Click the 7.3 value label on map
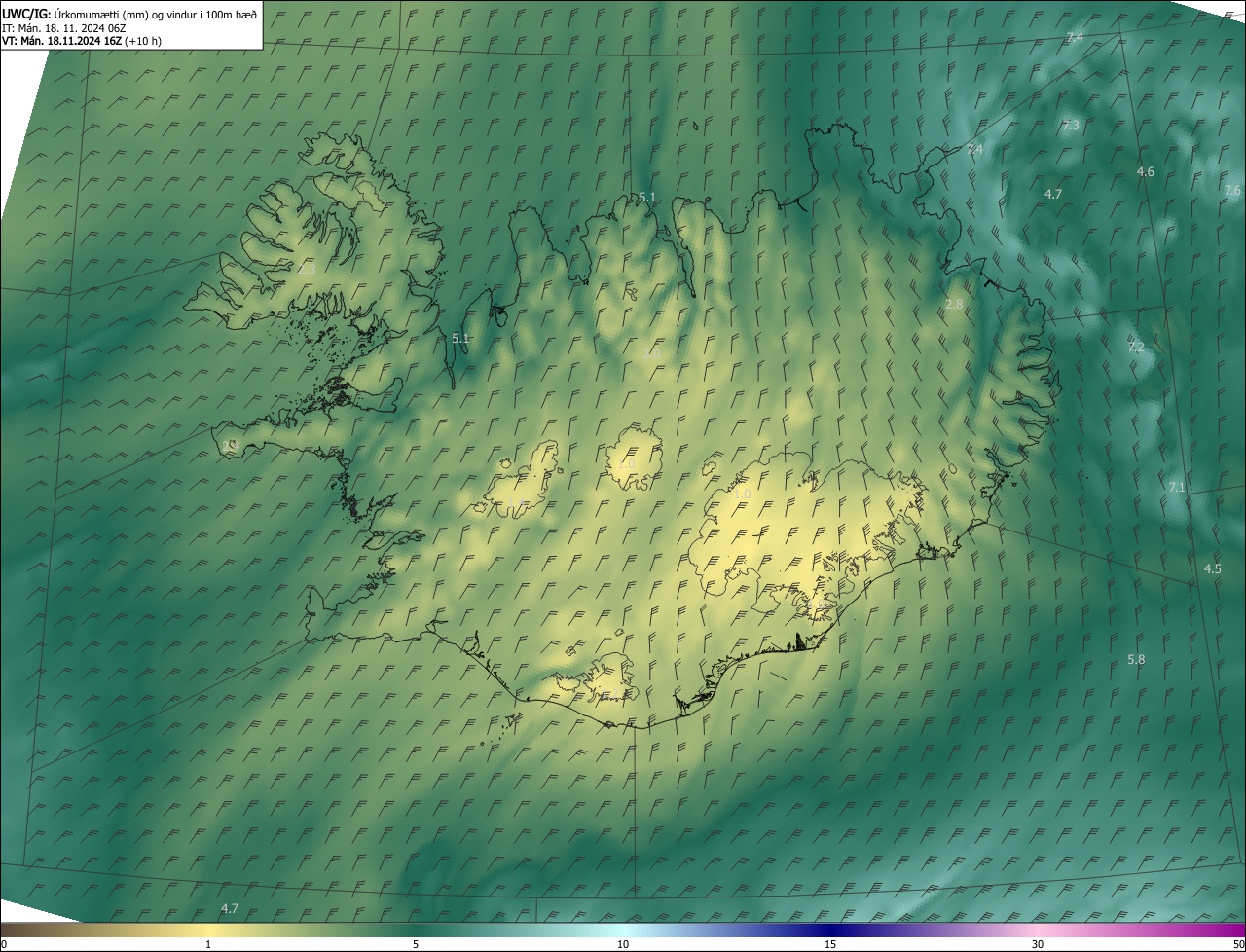The height and width of the screenshot is (952, 1246). pos(1071,126)
